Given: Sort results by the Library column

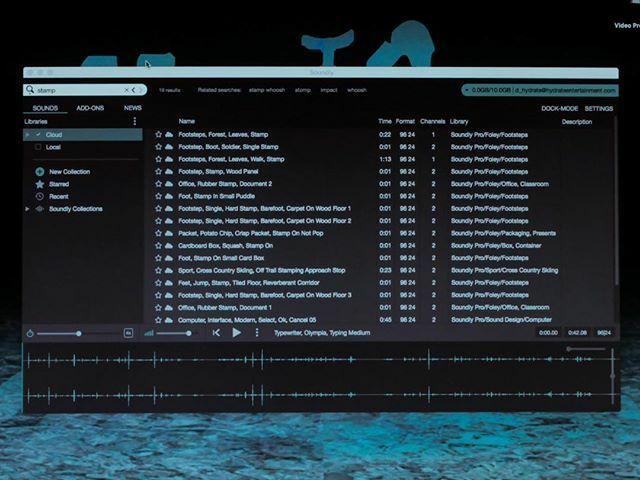Looking at the screenshot, I should click(459, 121).
